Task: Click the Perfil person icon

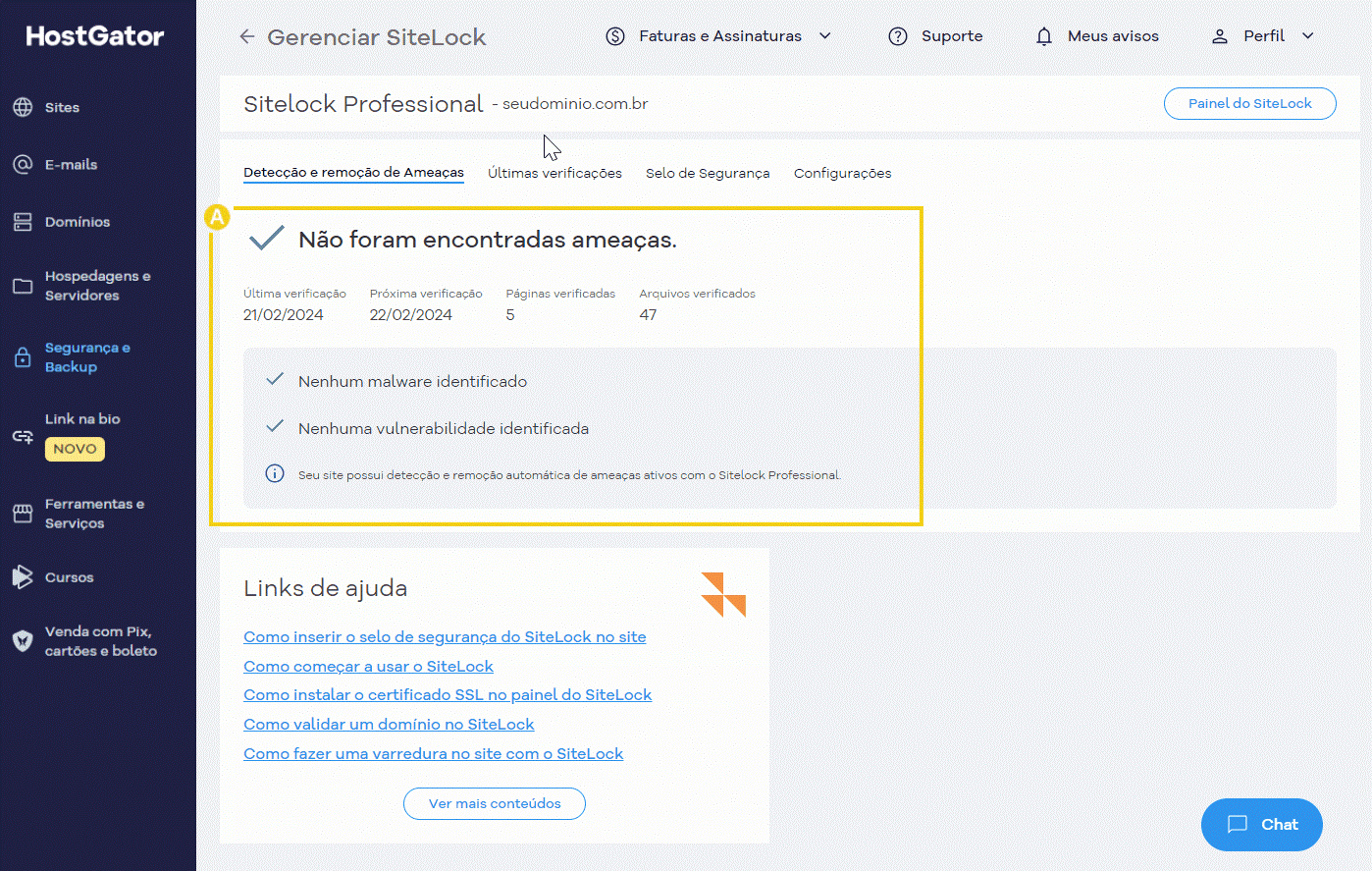Action: click(x=1220, y=36)
